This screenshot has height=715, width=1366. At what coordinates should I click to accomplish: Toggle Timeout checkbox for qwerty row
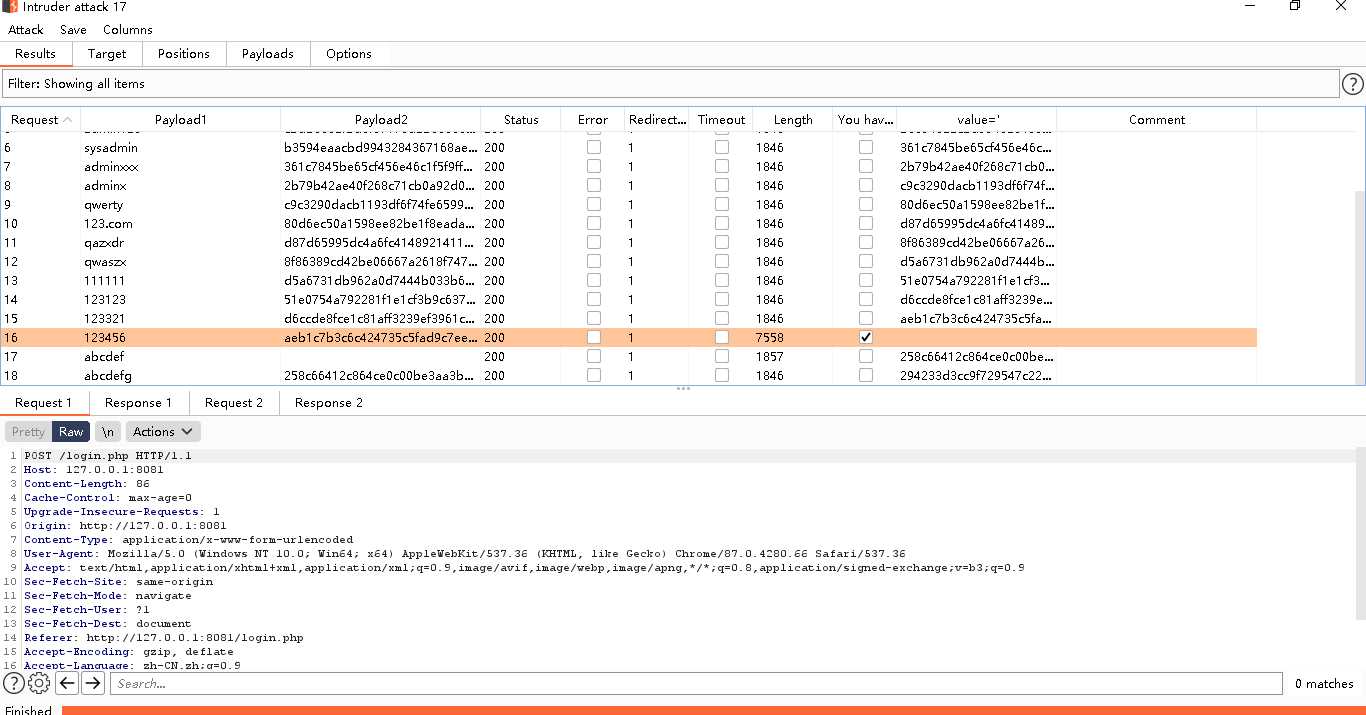pyautogui.click(x=722, y=204)
